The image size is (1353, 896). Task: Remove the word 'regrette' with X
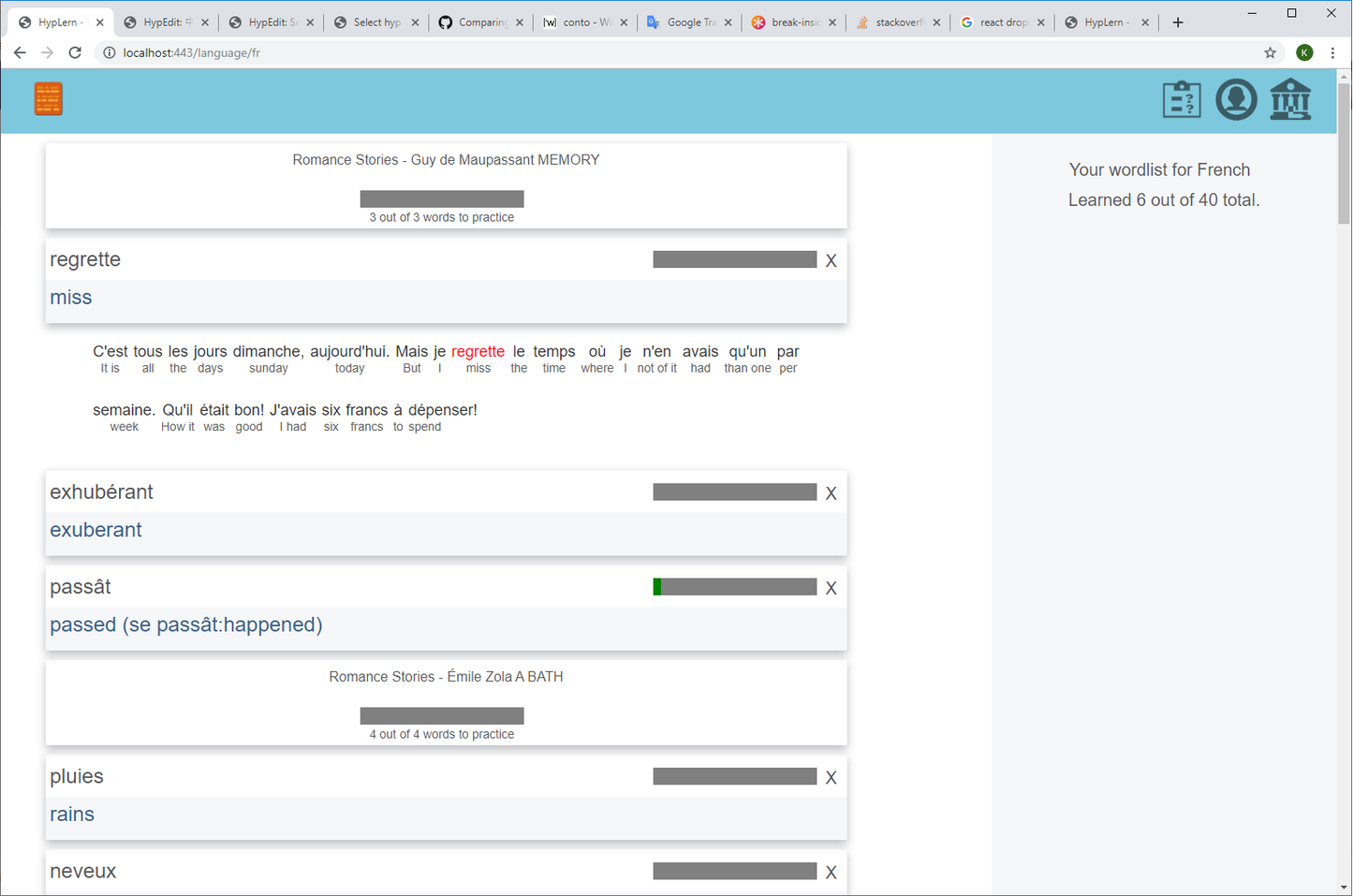(831, 261)
